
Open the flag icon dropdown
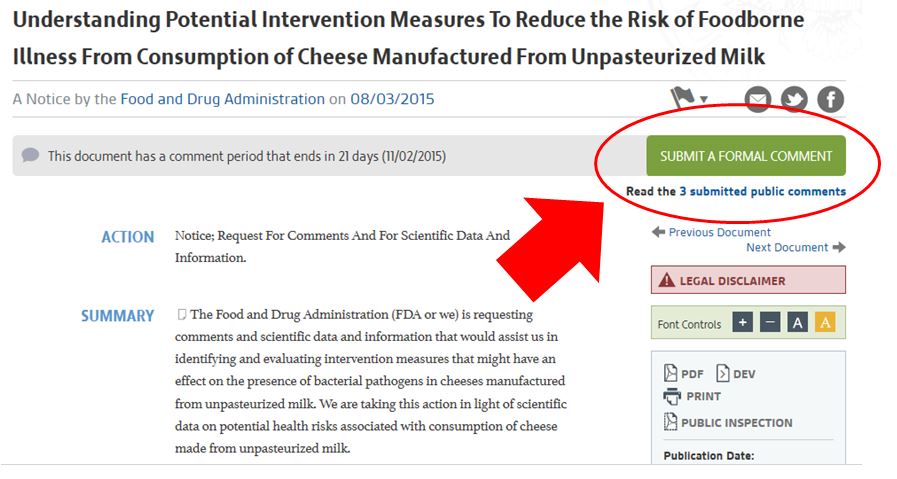pyautogui.click(x=689, y=98)
